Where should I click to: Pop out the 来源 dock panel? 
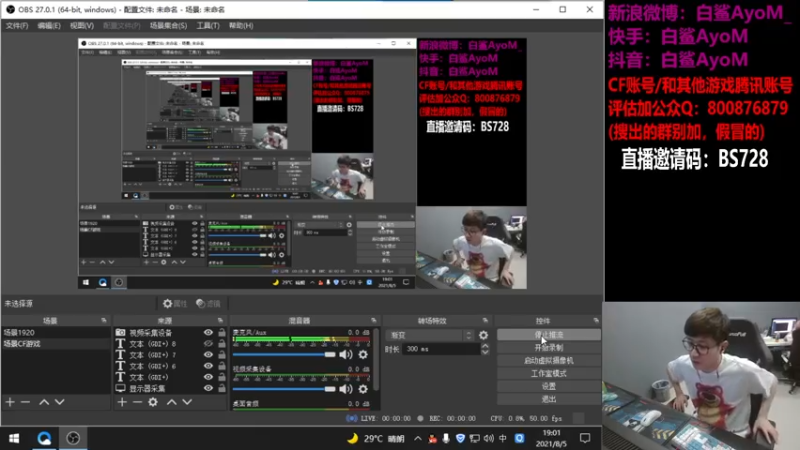pyautogui.click(x=220, y=320)
